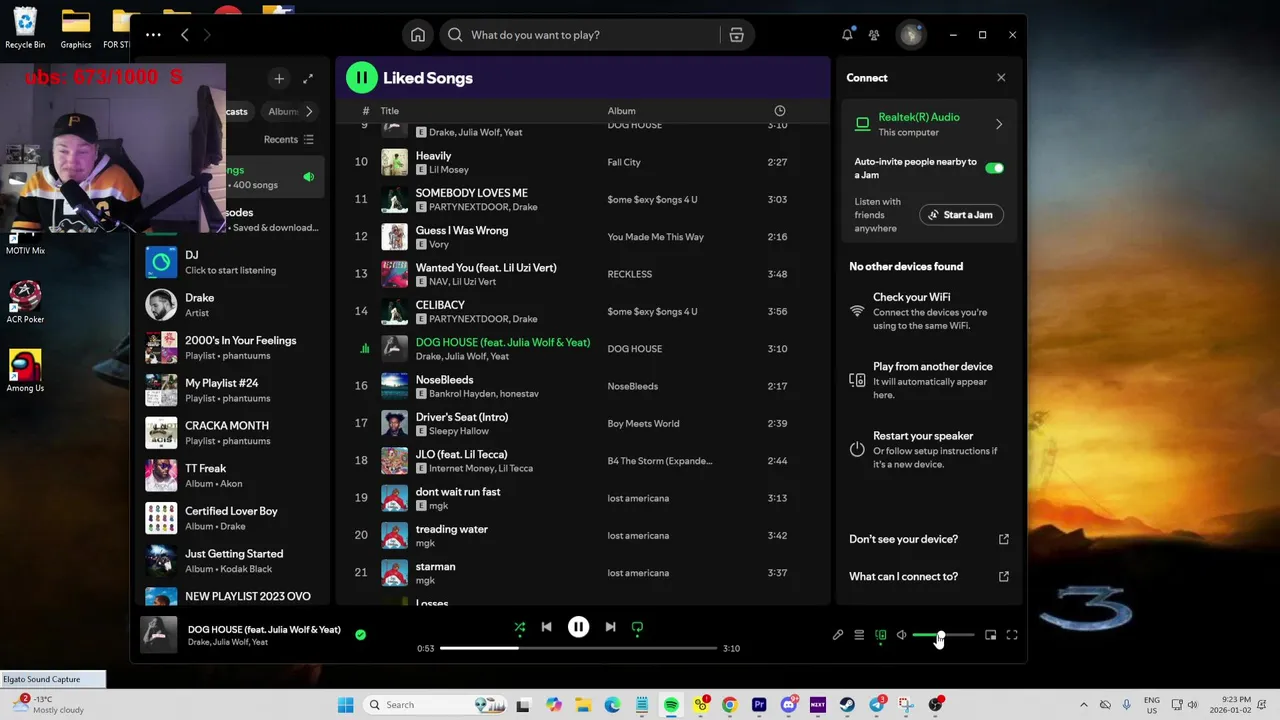
Task: Open the Drake artist in library
Action: (232, 305)
